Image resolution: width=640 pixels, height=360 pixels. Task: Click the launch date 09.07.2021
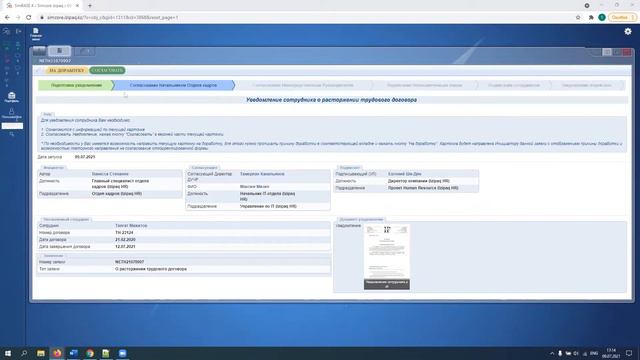[x=85, y=157]
